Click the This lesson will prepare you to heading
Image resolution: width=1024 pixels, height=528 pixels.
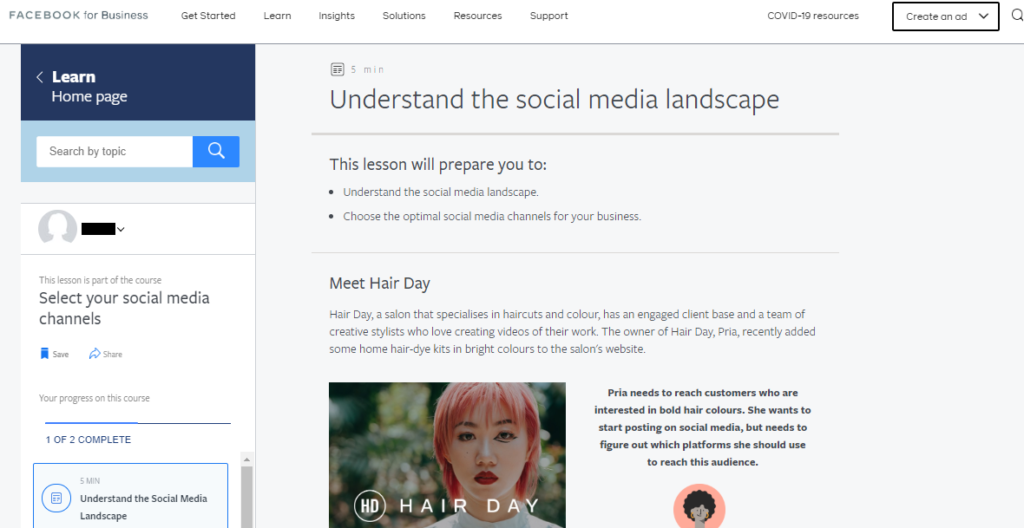[x=438, y=165]
